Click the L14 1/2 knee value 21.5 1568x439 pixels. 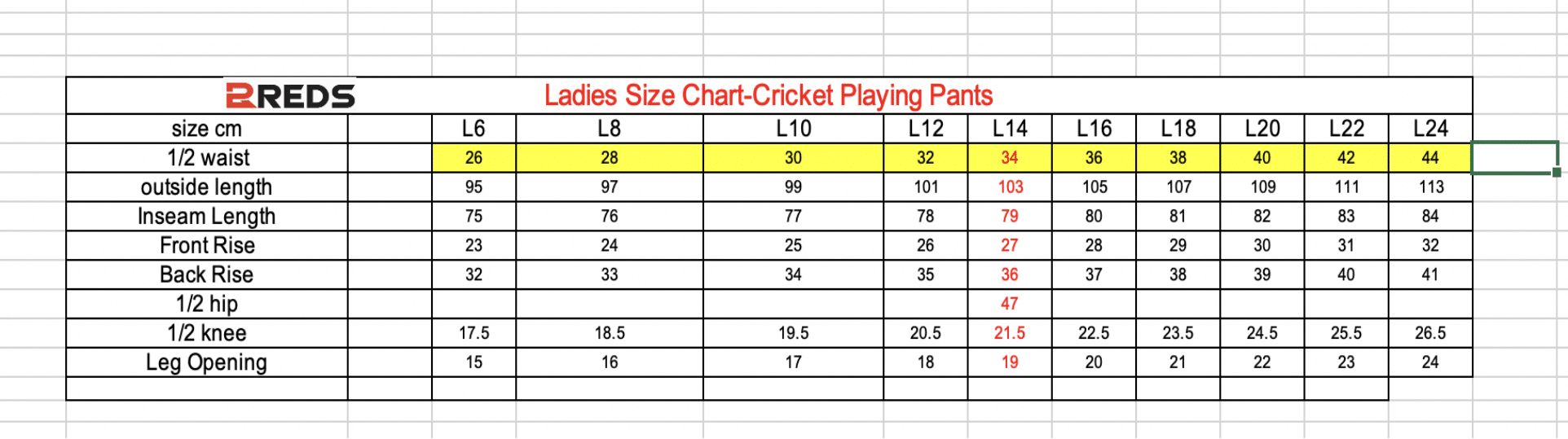coord(1009,333)
